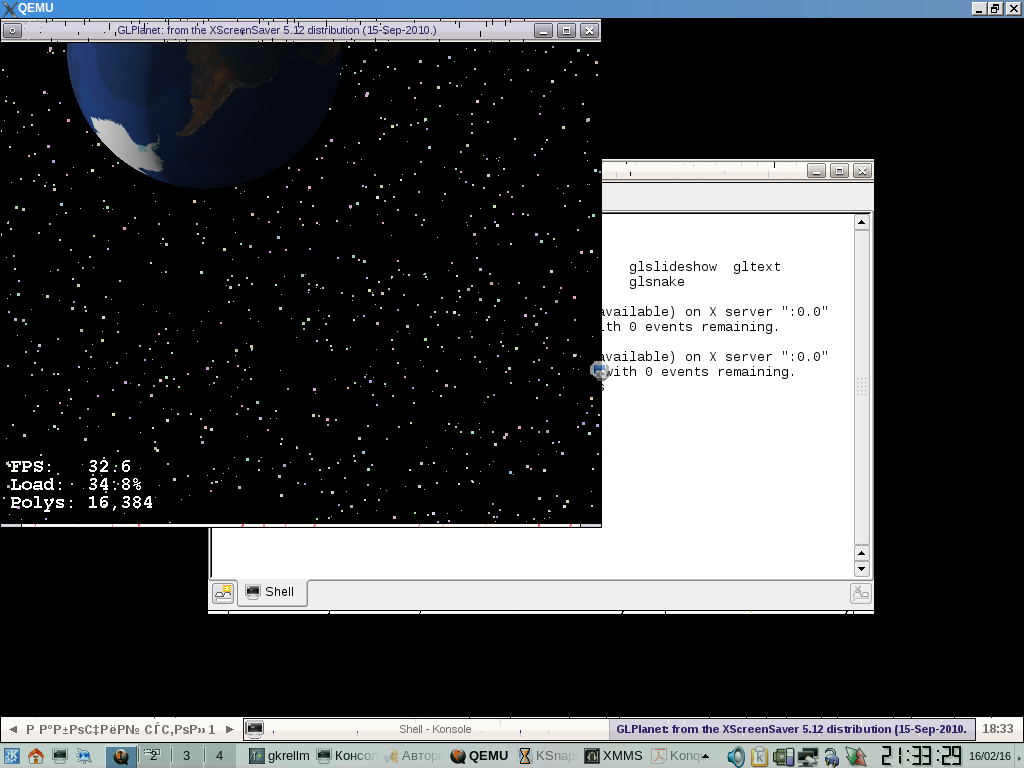Click the volume speaker tray icon

736,756
